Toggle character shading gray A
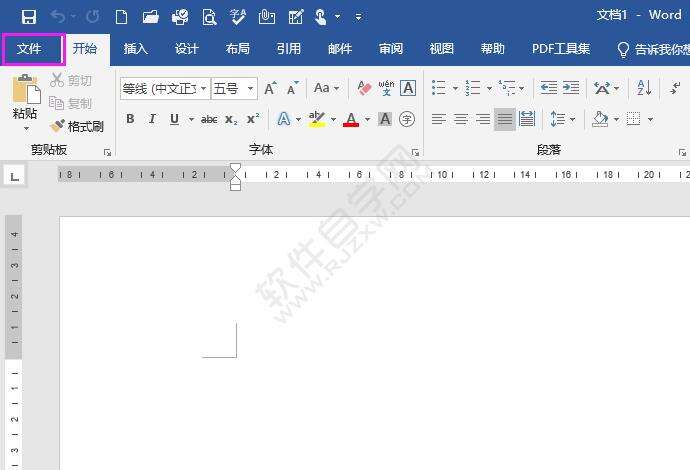This screenshot has height=470, width=690. (385, 119)
